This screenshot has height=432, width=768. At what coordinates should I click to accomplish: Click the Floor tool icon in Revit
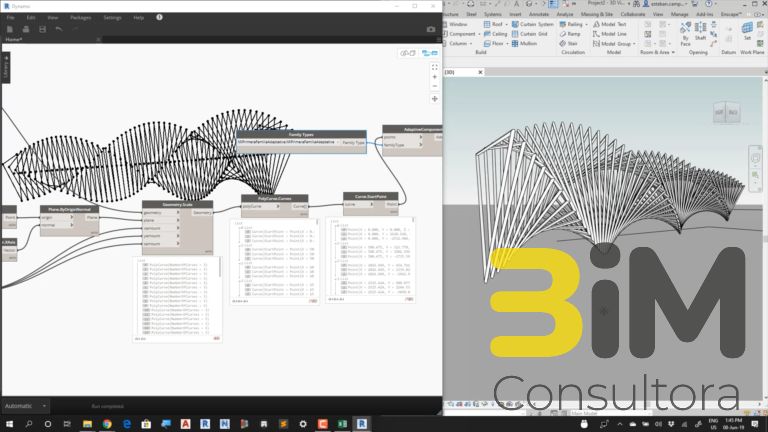(x=487, y=44)
